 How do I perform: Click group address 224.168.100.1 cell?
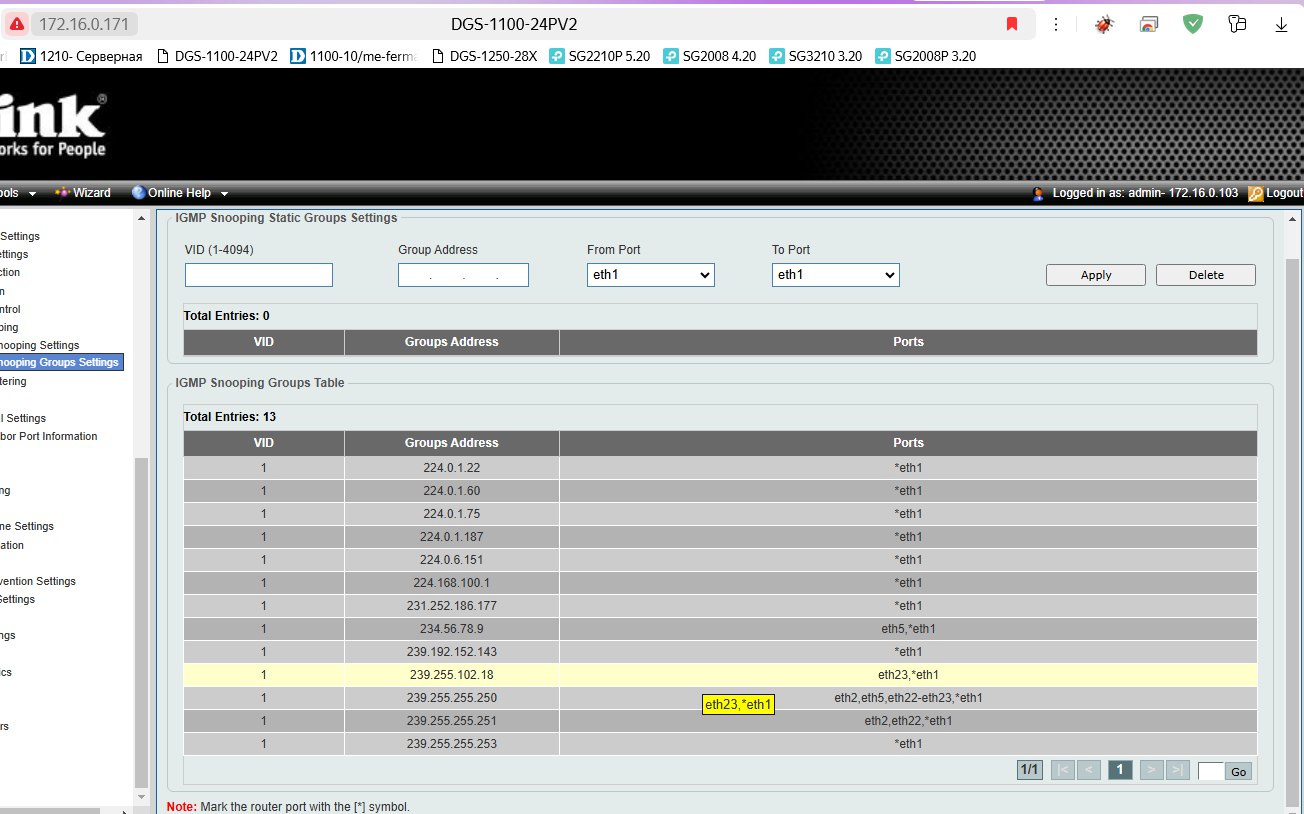[452, 583]
